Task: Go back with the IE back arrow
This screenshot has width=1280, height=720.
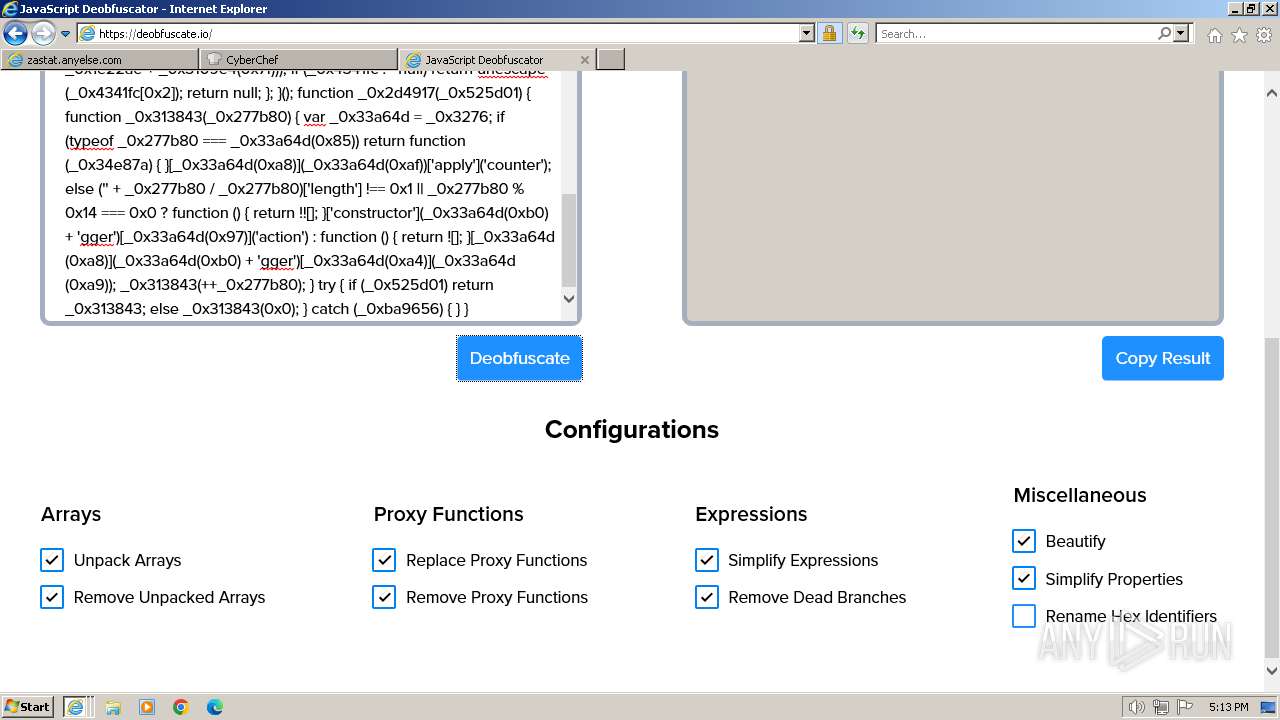Action: click(16, 34)
